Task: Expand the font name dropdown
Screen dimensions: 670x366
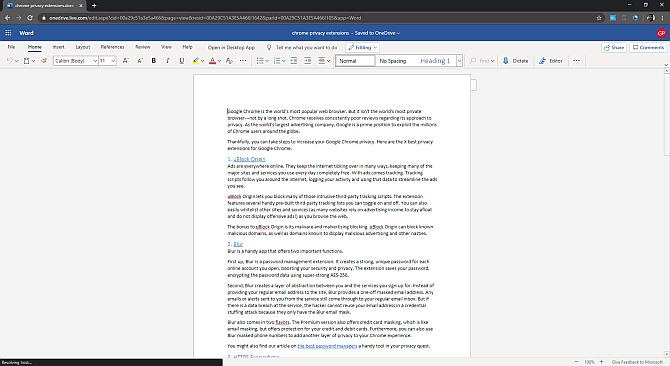Action: pyautogui.click(x=95, y=61)
